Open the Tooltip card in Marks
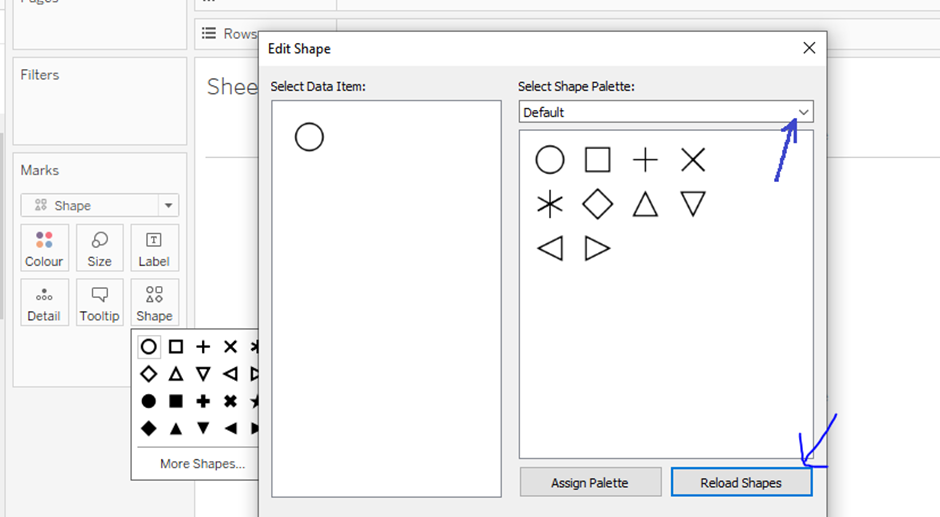Viewport: 940px width, 517px height. tap(100, 302)
